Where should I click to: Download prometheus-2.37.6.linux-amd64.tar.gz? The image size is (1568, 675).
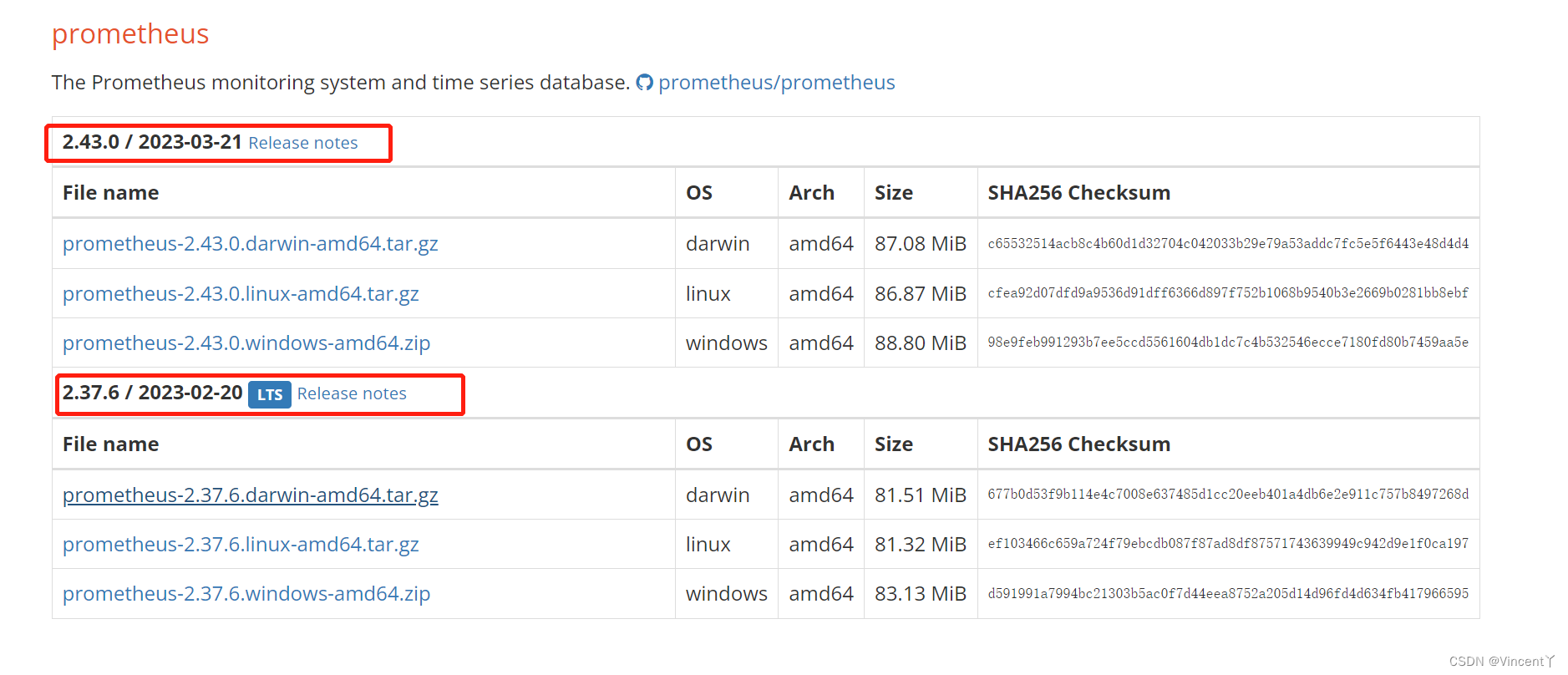point(241,544)
